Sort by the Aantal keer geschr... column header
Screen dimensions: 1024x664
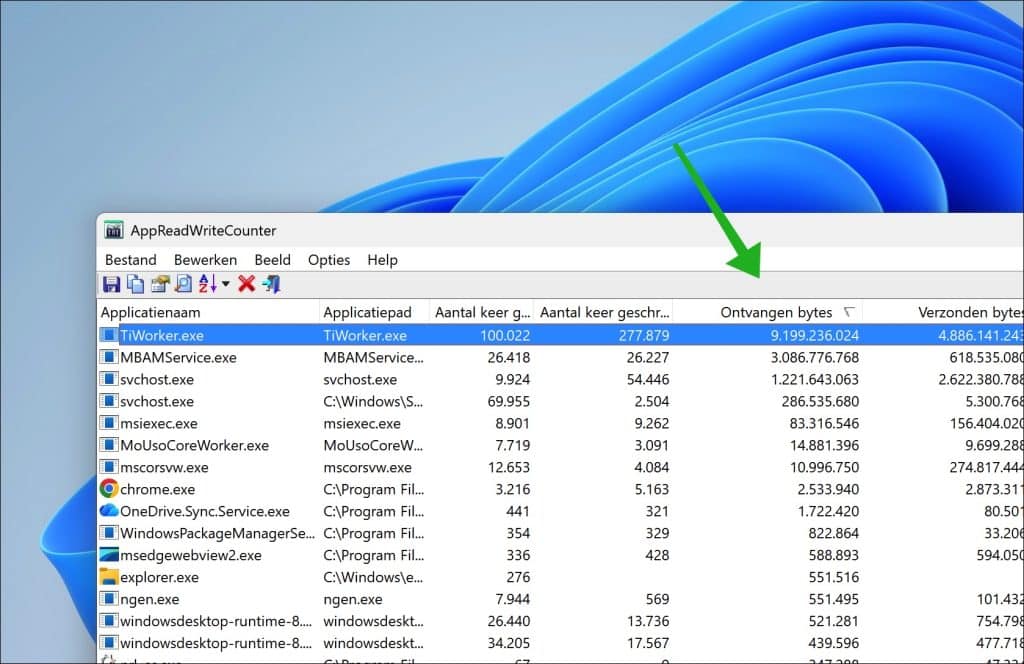tap(603, 312)
